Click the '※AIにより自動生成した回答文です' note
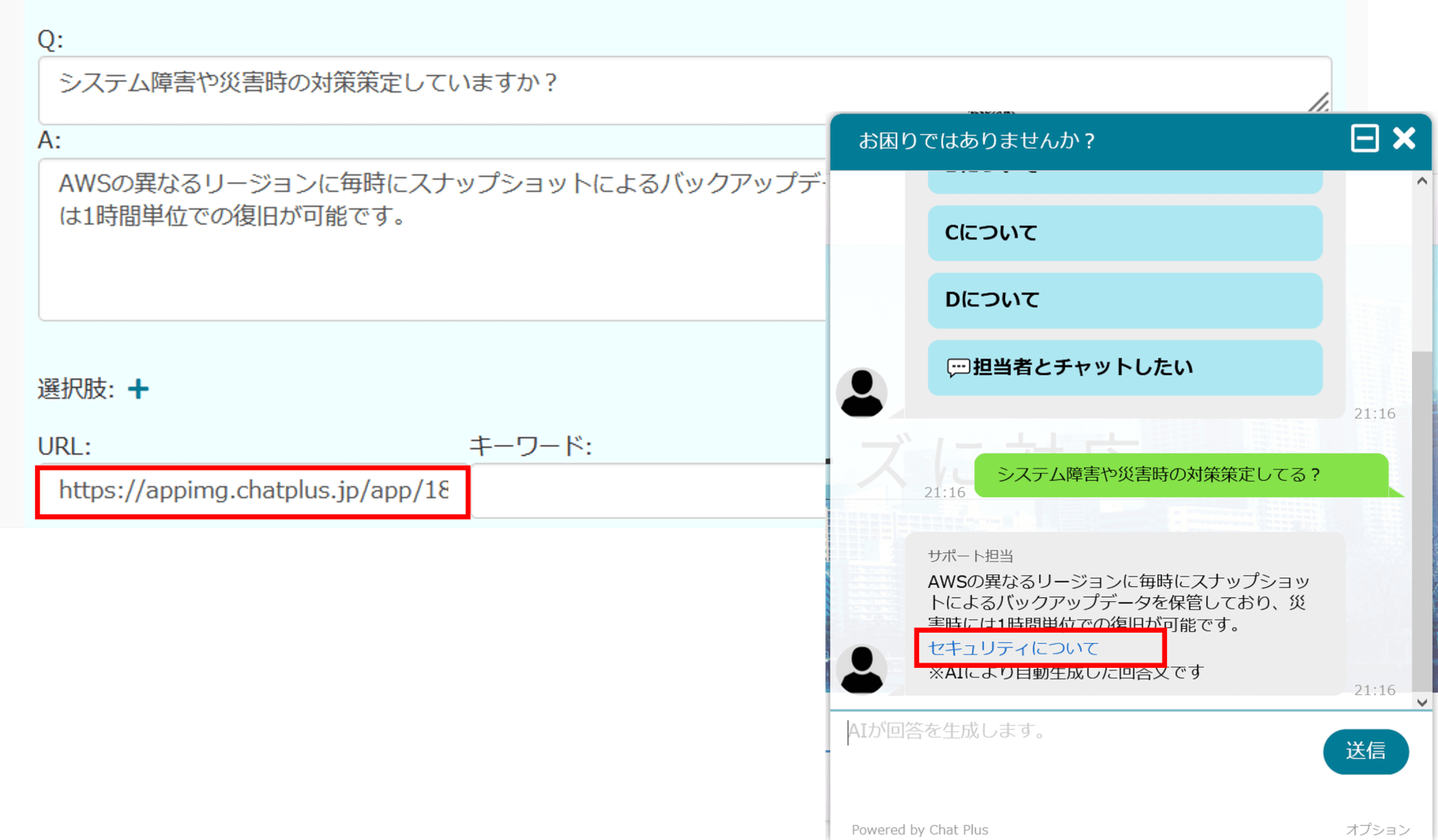The width and height of the screenshot is (1438, 840). (x=1066, y=672)
